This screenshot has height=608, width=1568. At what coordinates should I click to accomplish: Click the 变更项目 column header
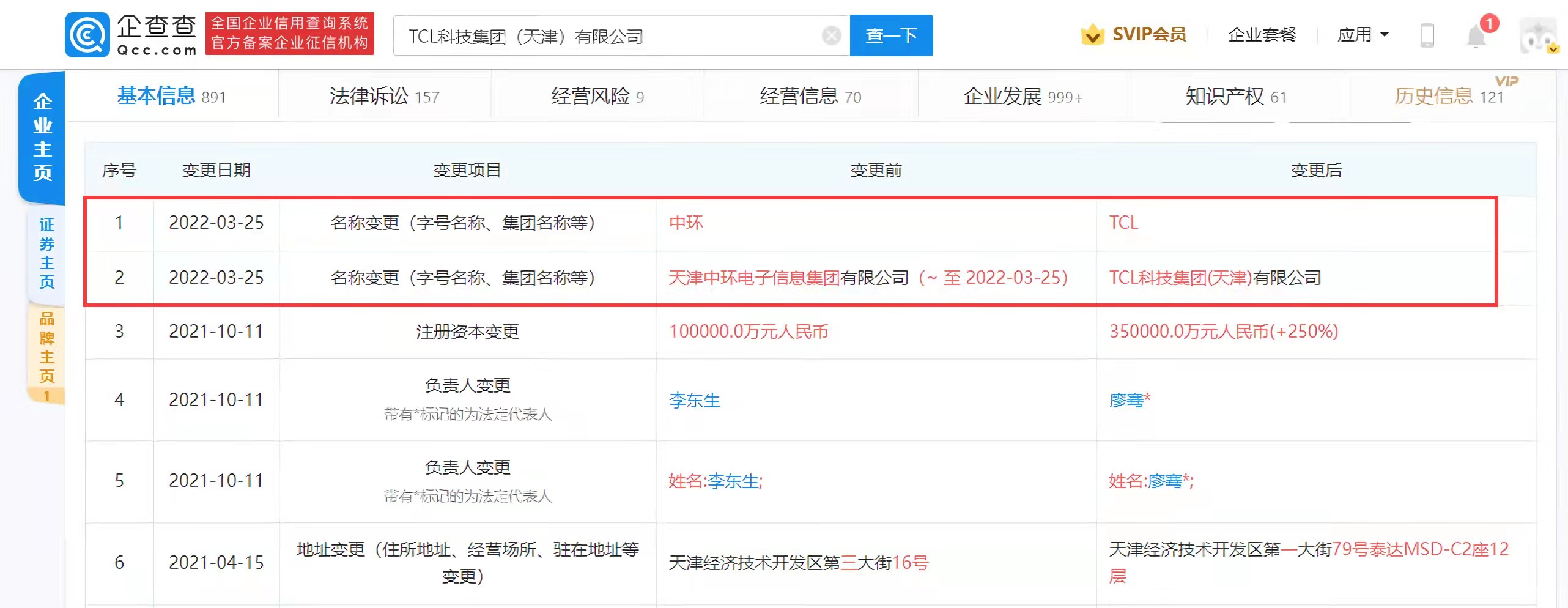(x=467, y=170)
